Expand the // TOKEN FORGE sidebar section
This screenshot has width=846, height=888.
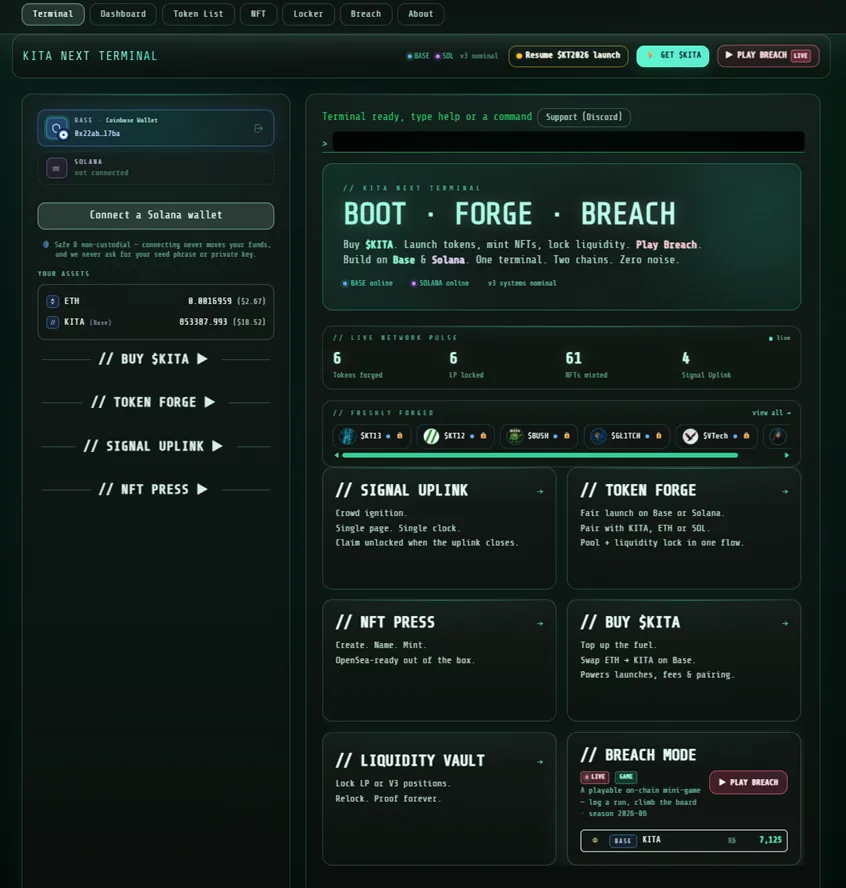[x=153, y=402]
